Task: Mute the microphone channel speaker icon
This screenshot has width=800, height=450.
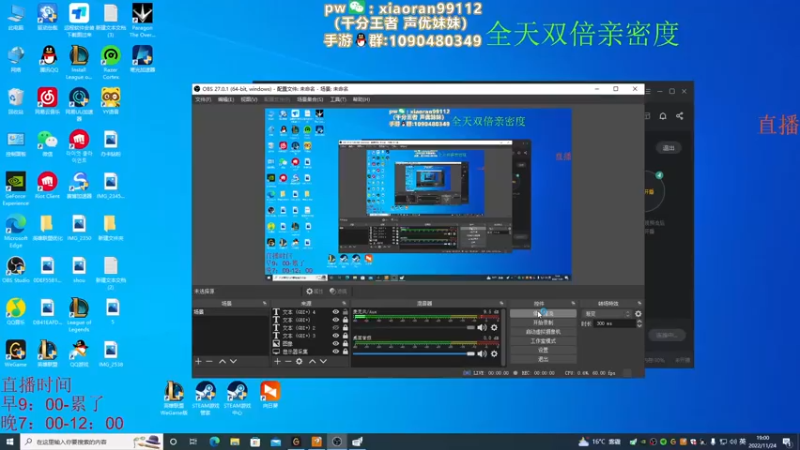Action: pyautogui.click(x=482, y=328)
